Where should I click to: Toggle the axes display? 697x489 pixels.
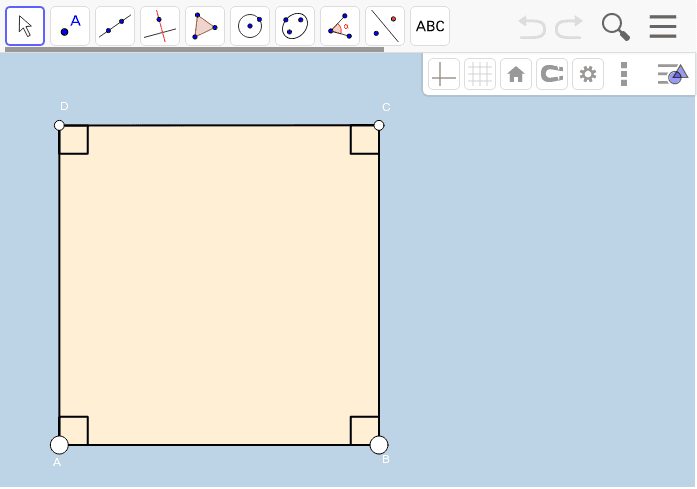(444, 74)
